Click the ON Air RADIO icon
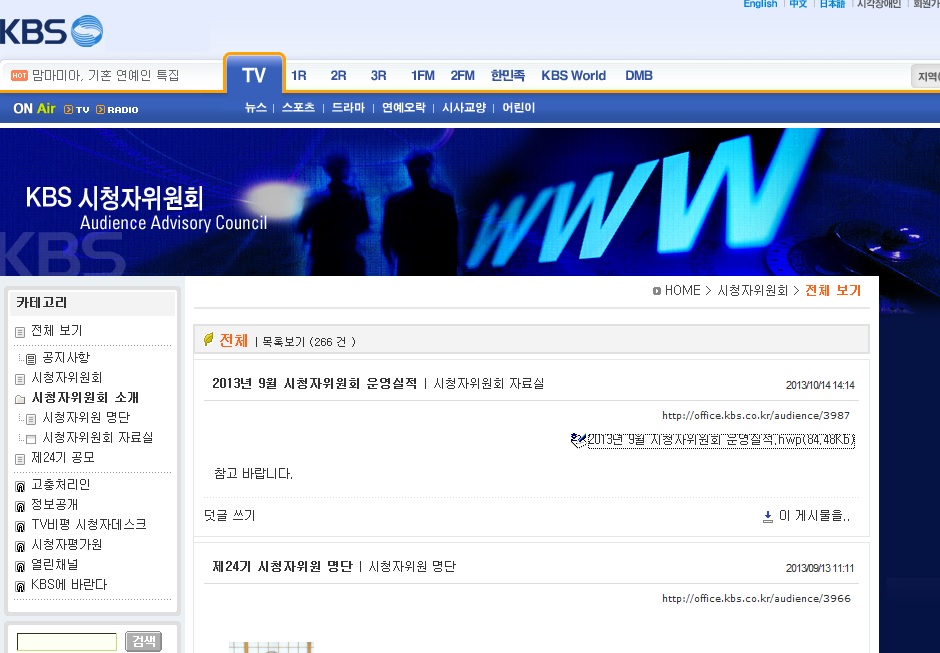This screenshot has height=653, width=940. coord(118,109)
